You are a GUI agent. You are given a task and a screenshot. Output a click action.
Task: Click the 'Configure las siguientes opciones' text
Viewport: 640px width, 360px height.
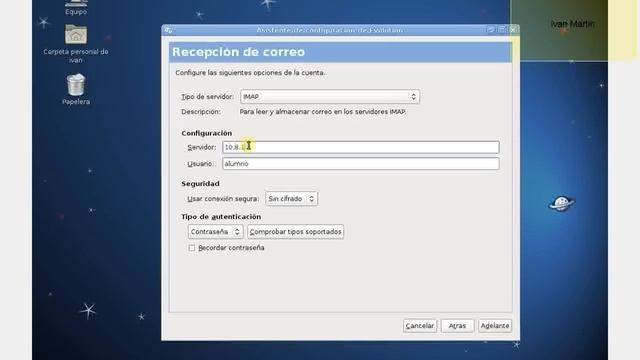(x=251, y=73)
